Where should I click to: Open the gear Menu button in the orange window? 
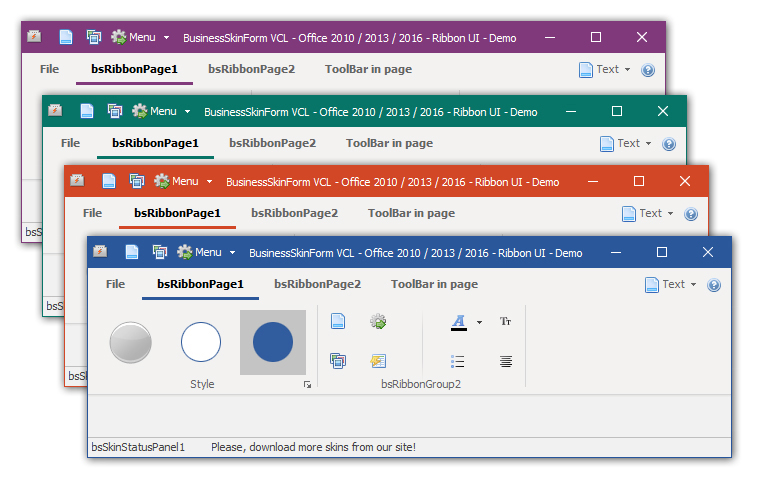coord(176,181)
